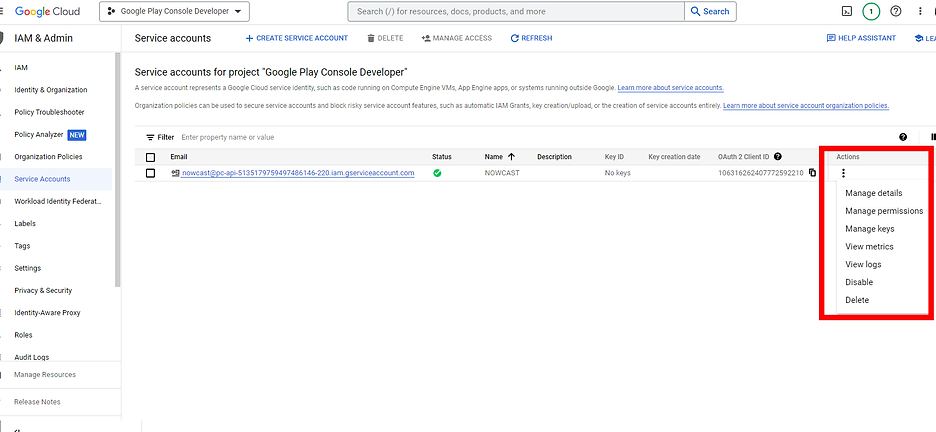Tick the nowcast service account checkbox

pyautogui.click(x=150, y=173)
